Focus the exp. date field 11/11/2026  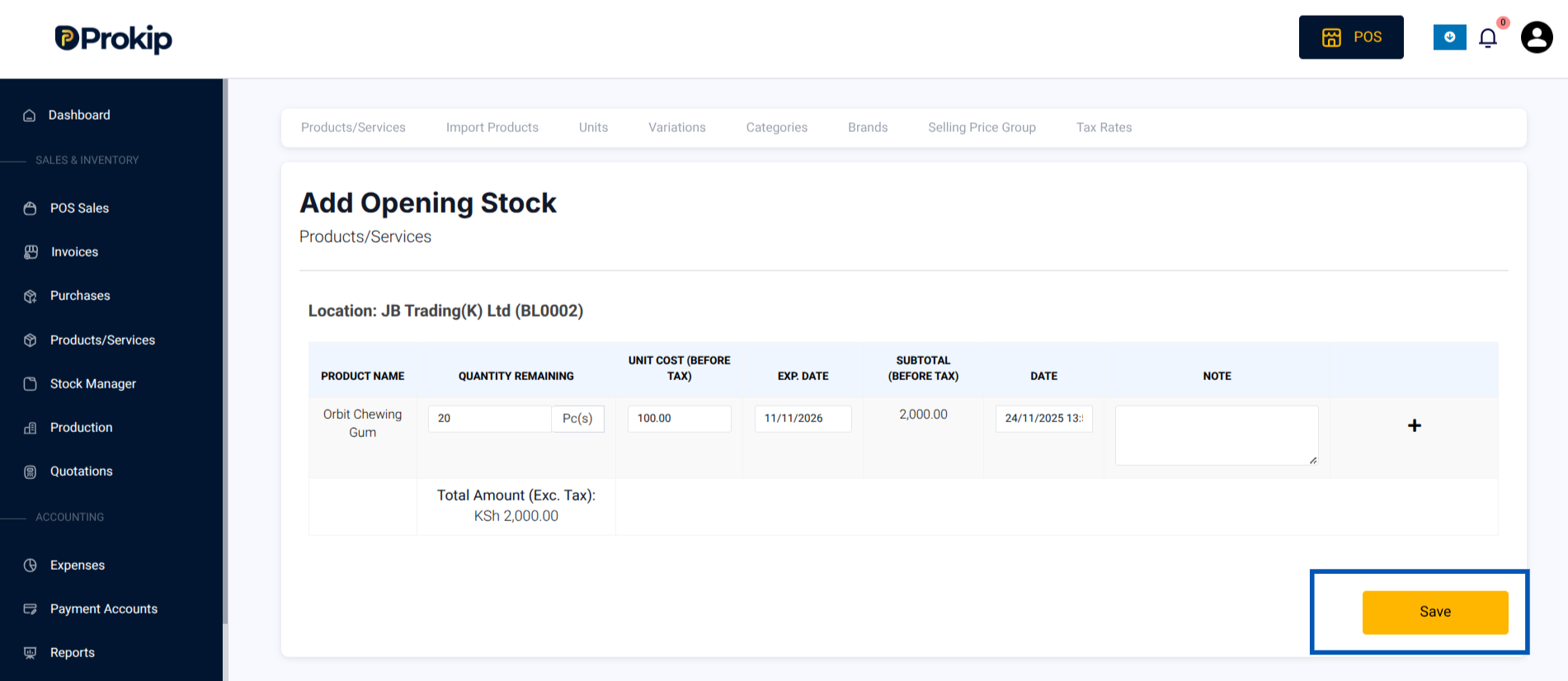tap(803, 418)
